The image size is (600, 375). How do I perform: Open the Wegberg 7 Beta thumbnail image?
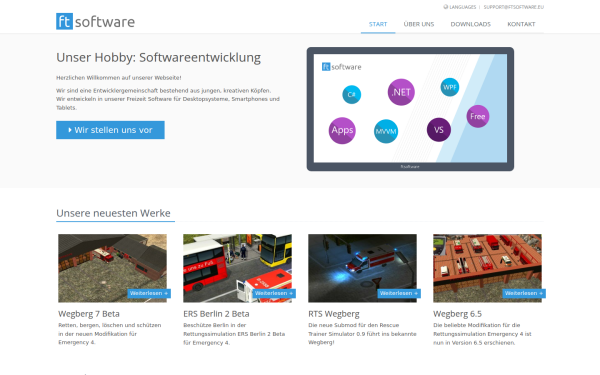pyautogui.click(x=112, y=268)
